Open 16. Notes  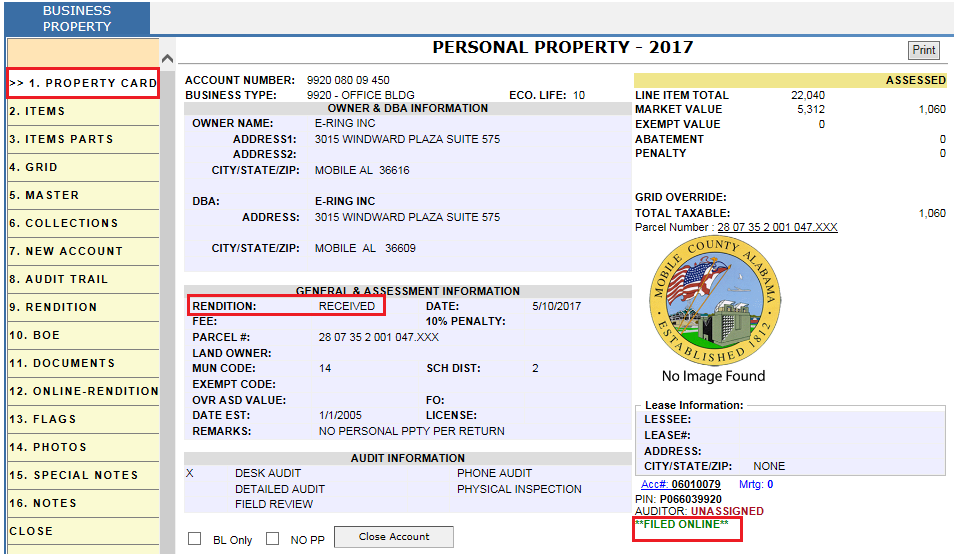pyautogui.click(x=83, y=503)
